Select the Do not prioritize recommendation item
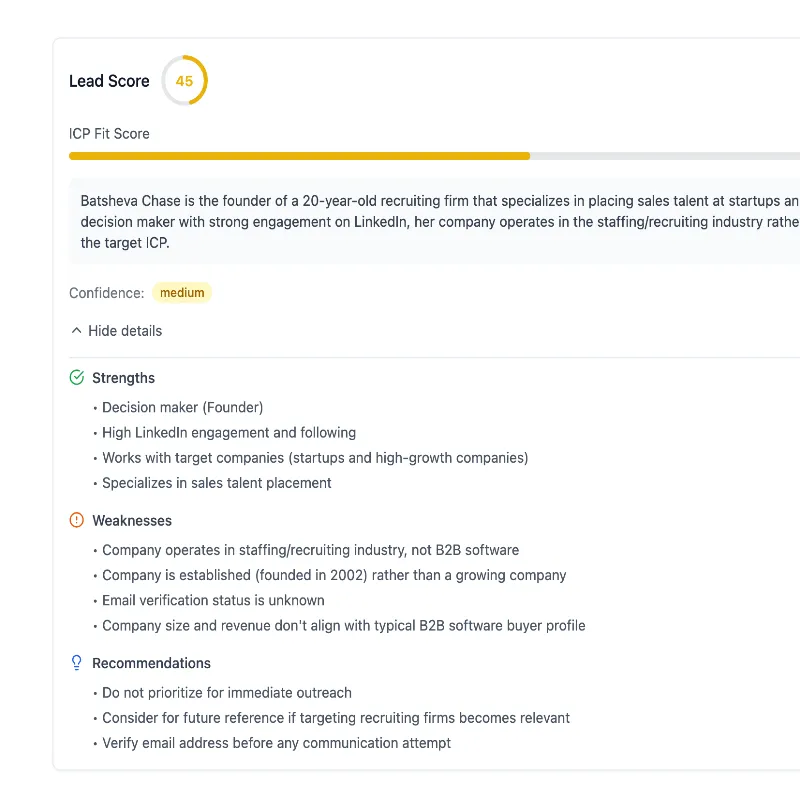 click(x=226, y=692)
